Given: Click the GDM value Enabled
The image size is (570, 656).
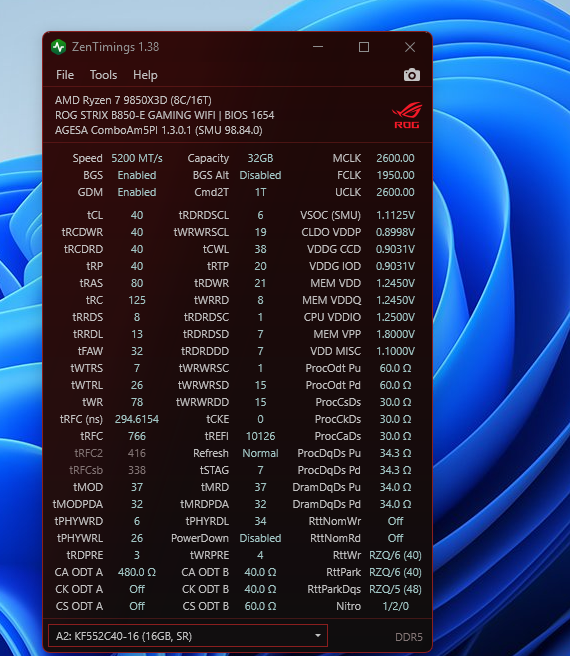Looking at the screenshot, I should coord(137,192).
